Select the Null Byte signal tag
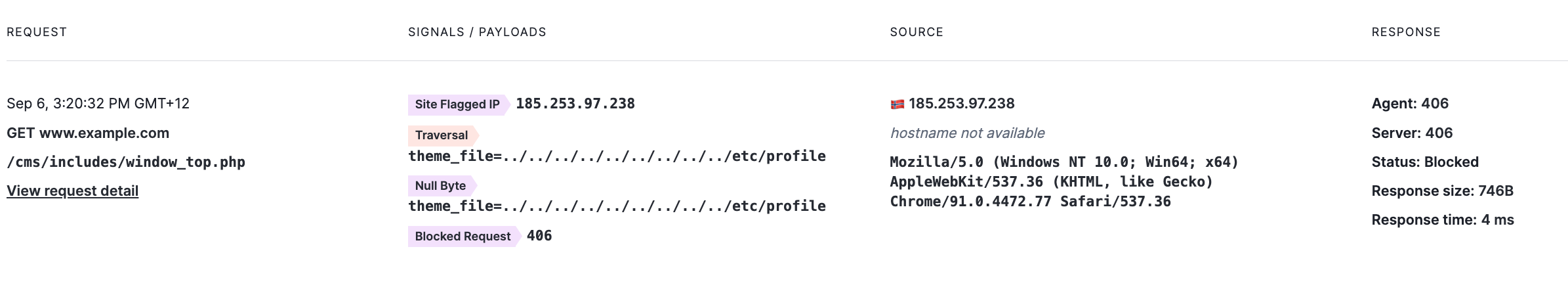 440,186
